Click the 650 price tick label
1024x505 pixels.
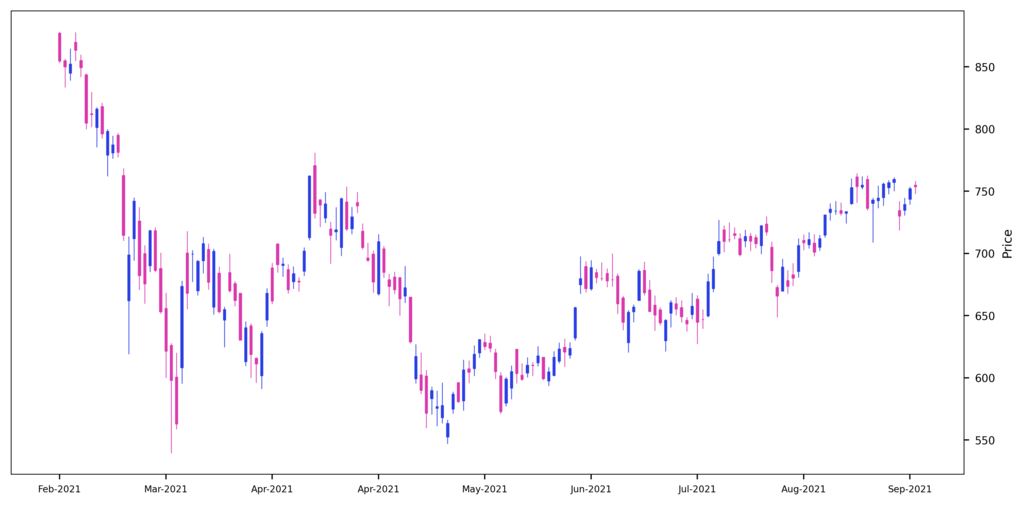tap(984, 316)
